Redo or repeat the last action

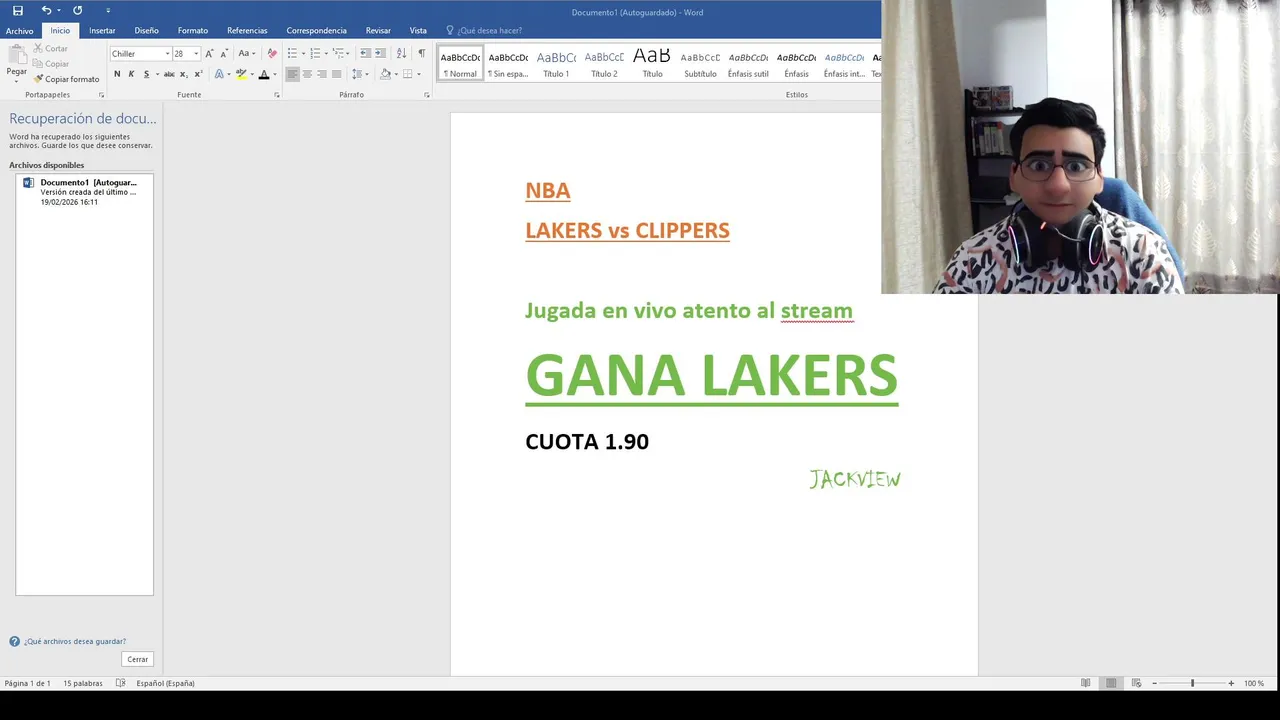pos(77,10)
